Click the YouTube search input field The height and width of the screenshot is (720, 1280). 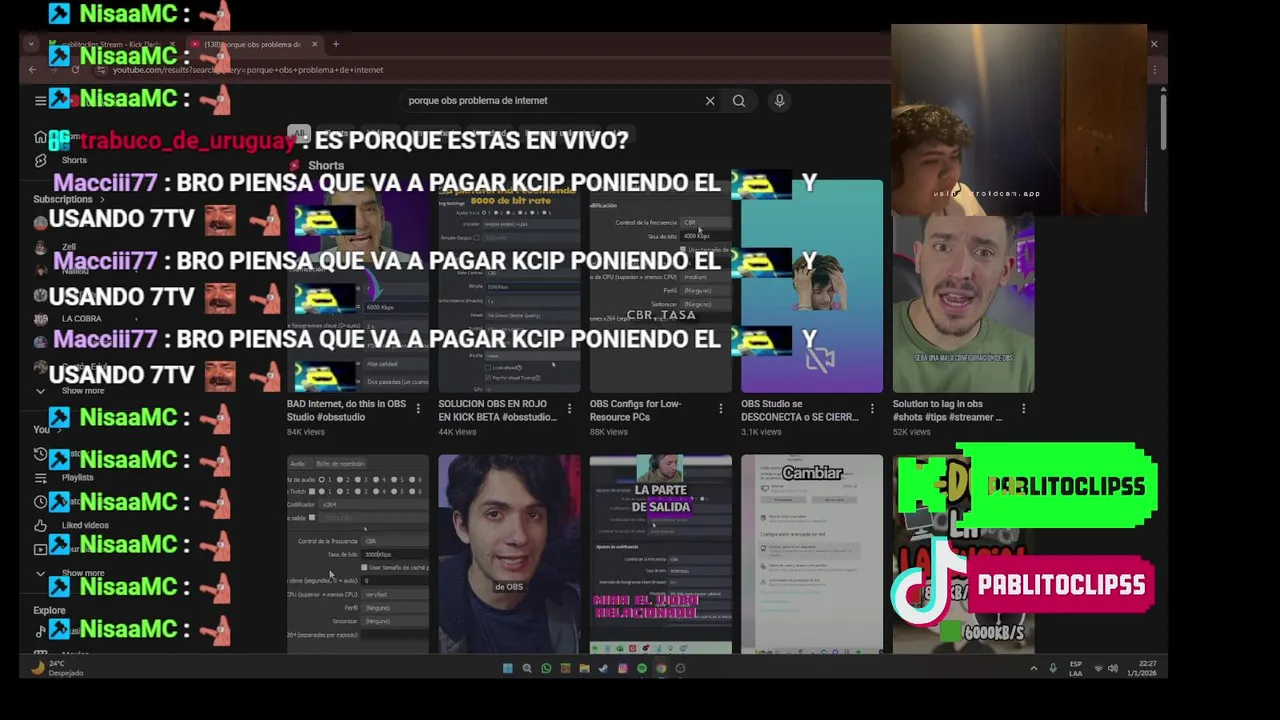[550, 100]
